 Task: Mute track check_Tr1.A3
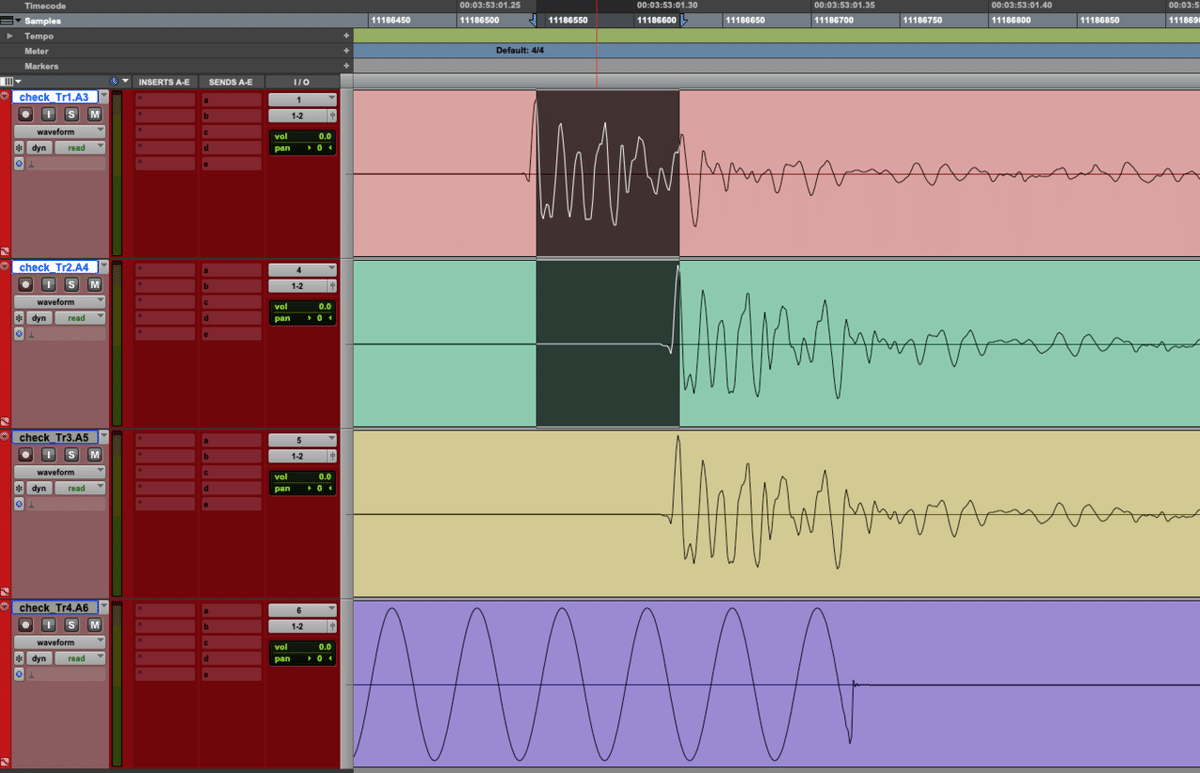95,115
